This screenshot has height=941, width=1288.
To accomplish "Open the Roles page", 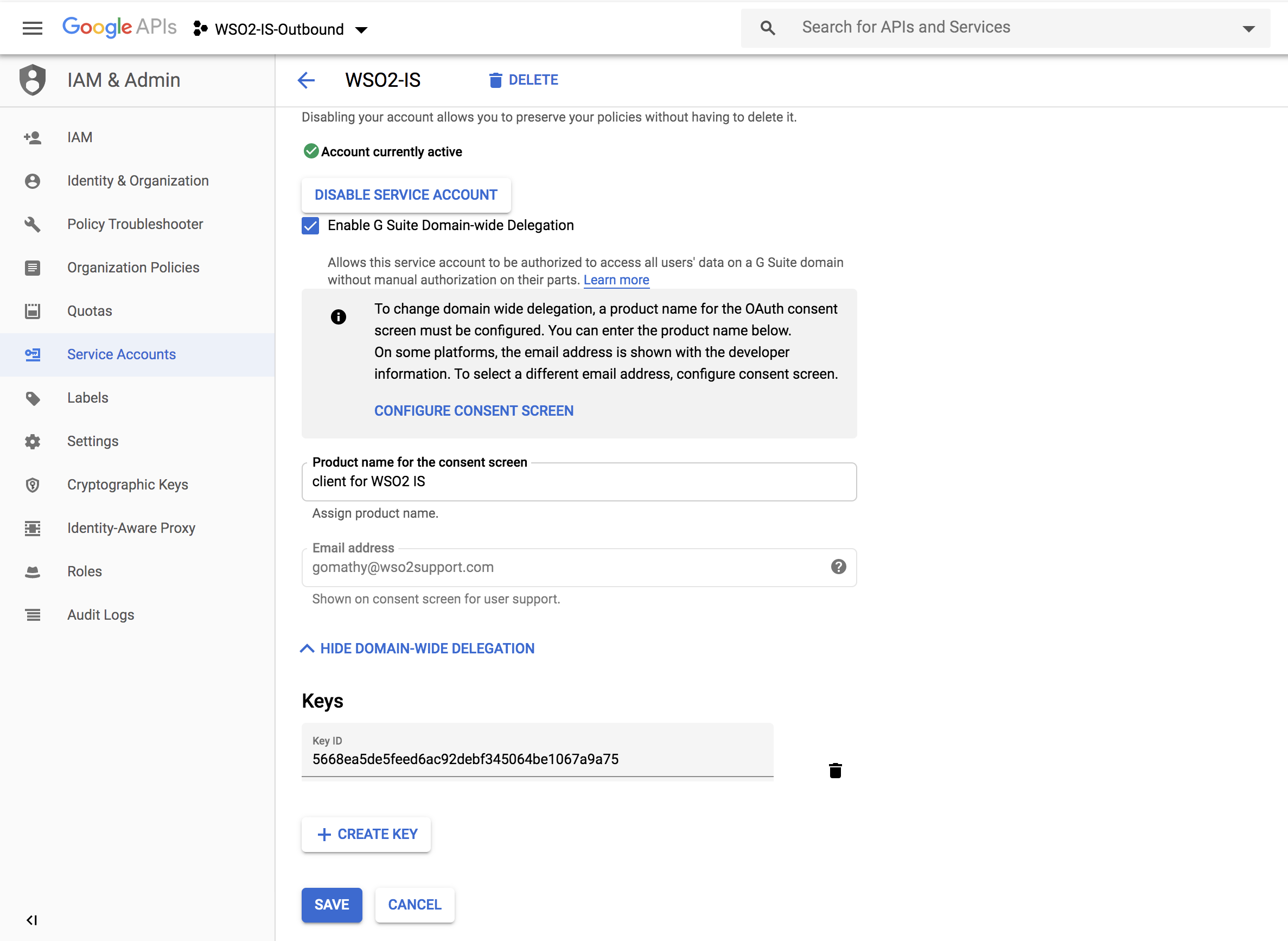I will [137, 571].
